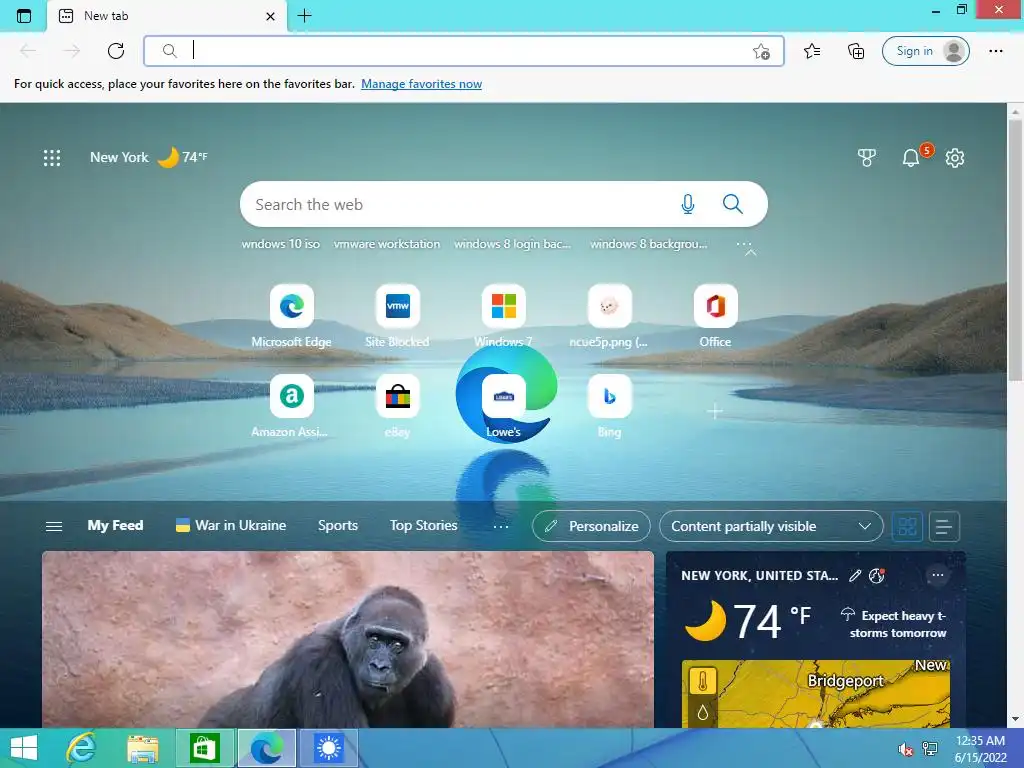Open the Bridgeport weather map
This screenshot has width=1024, height=768.
pos(816,694)
